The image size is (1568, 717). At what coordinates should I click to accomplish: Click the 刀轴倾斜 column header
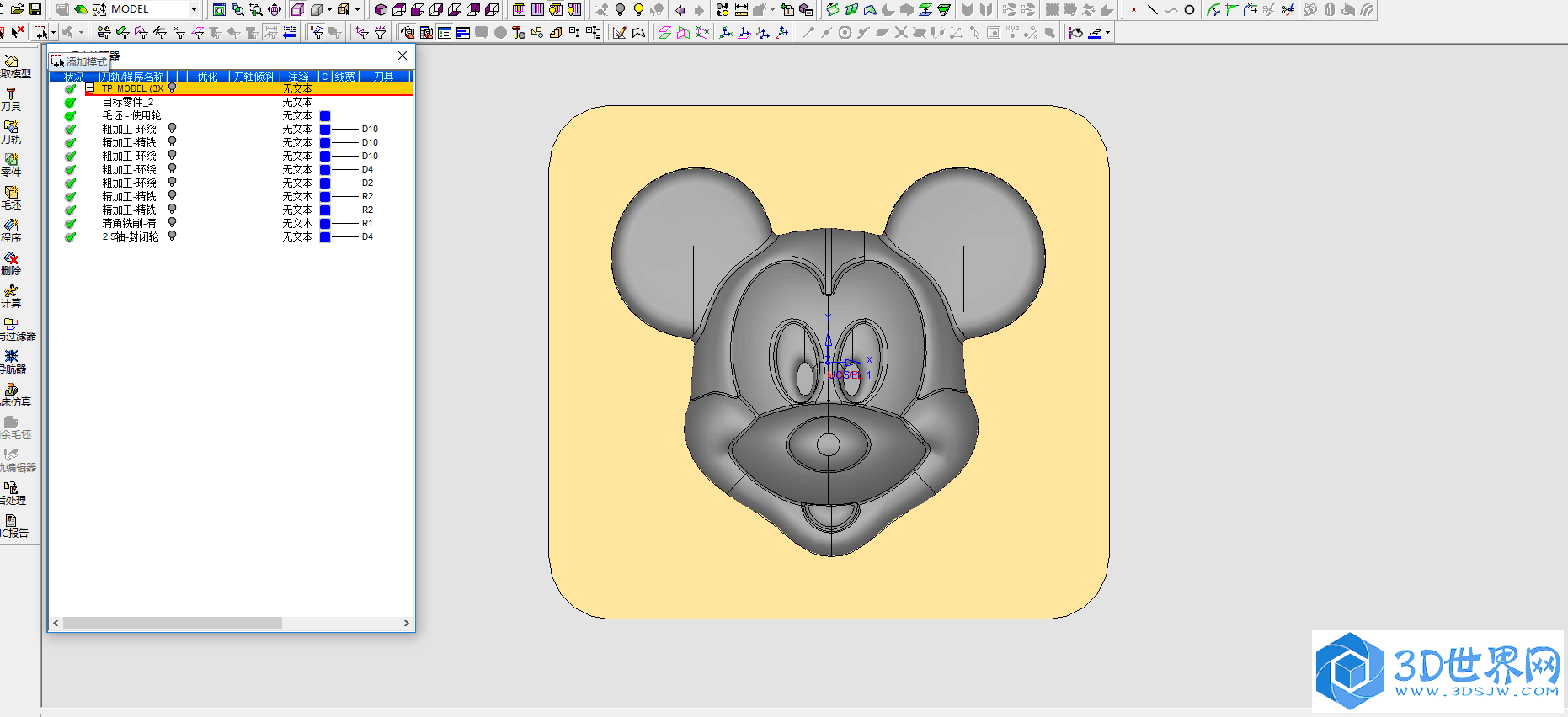point(254,77)
